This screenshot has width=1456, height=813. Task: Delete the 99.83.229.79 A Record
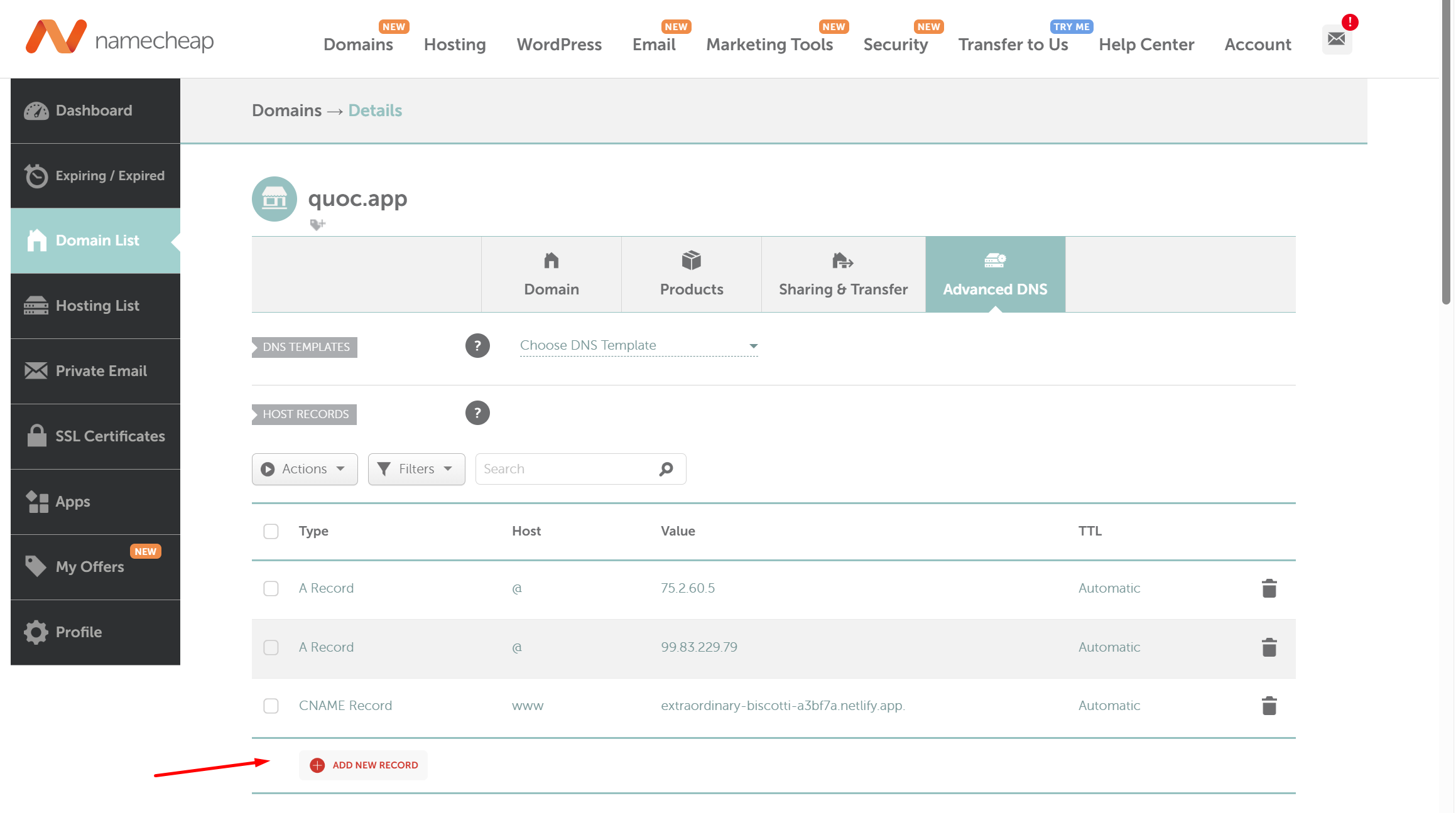[1269, 647]
